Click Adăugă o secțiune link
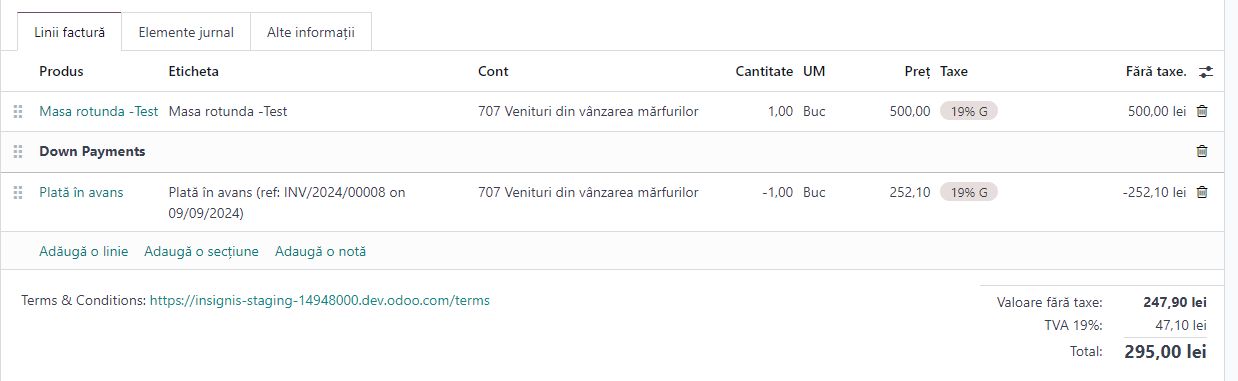 (201, 251)
